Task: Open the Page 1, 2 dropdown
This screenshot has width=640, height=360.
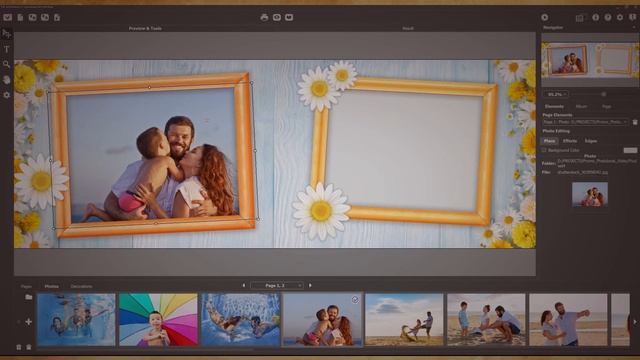Action: [x=277, y=285]
